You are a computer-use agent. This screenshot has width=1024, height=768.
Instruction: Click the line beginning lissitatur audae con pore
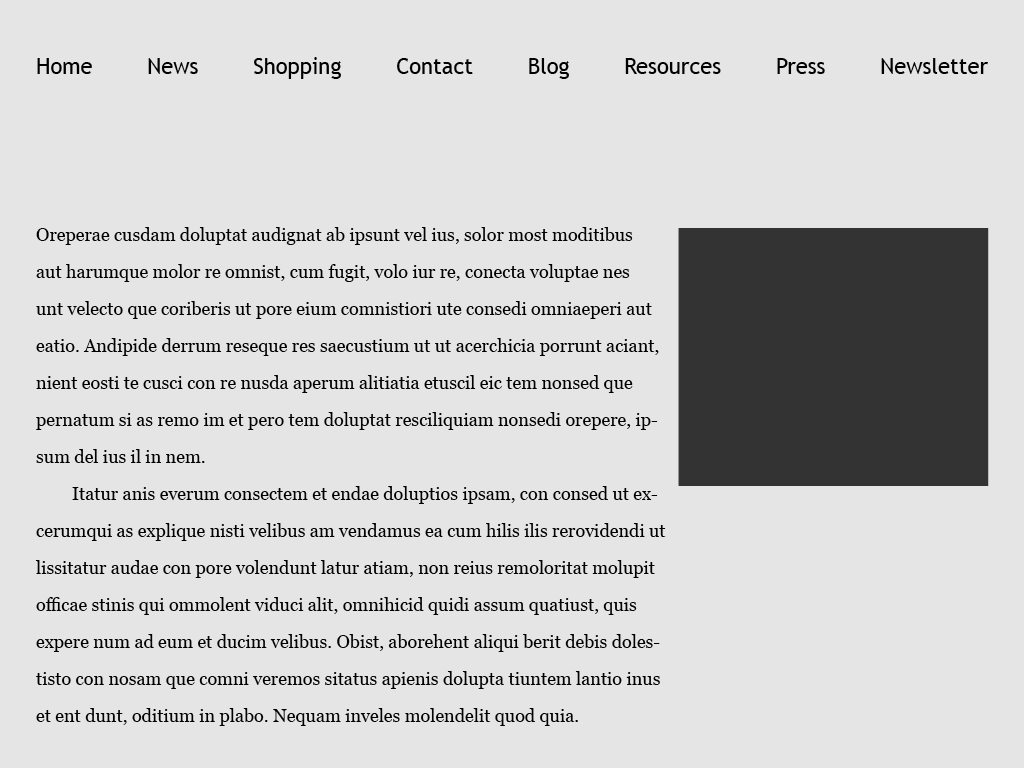(x=345, y=568)
